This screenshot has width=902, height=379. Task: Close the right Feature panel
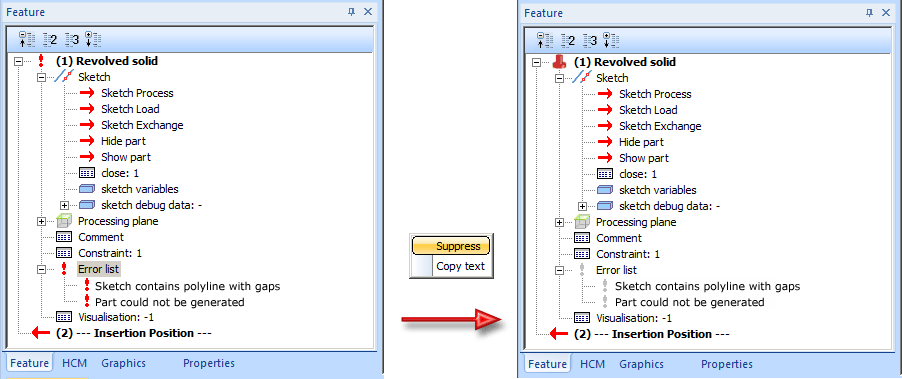pos(886,13)
